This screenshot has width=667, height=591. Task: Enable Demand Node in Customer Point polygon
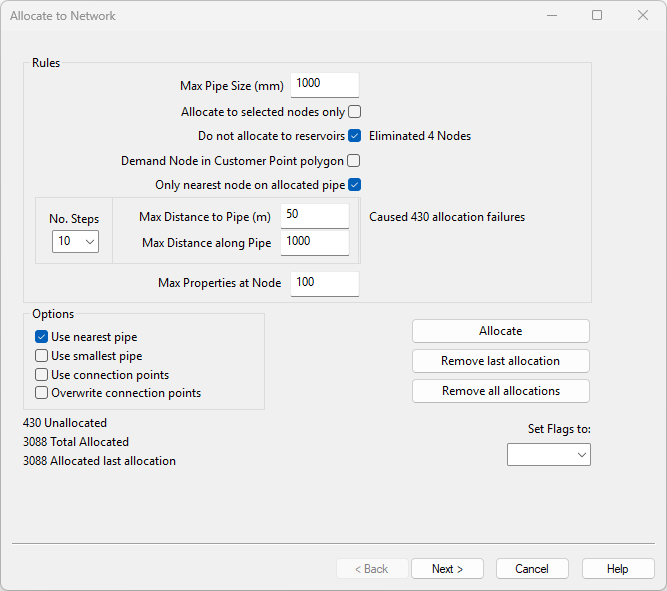[x=354, y=160]
